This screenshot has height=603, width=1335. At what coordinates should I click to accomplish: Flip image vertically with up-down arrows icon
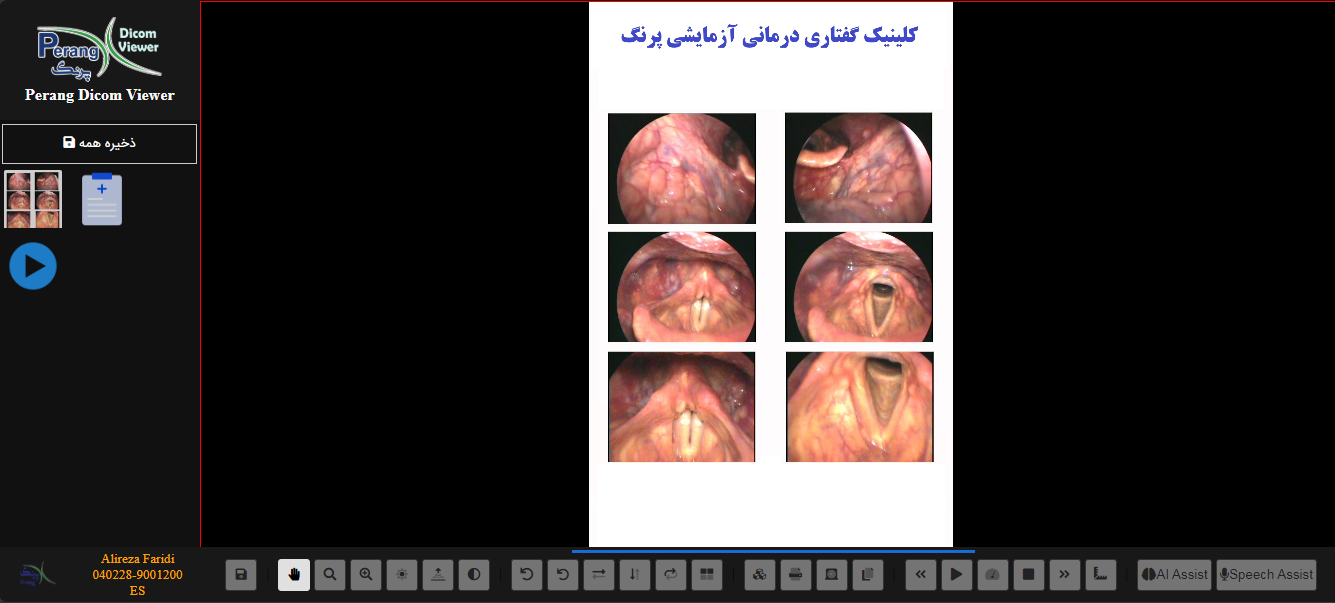point(635,575)
